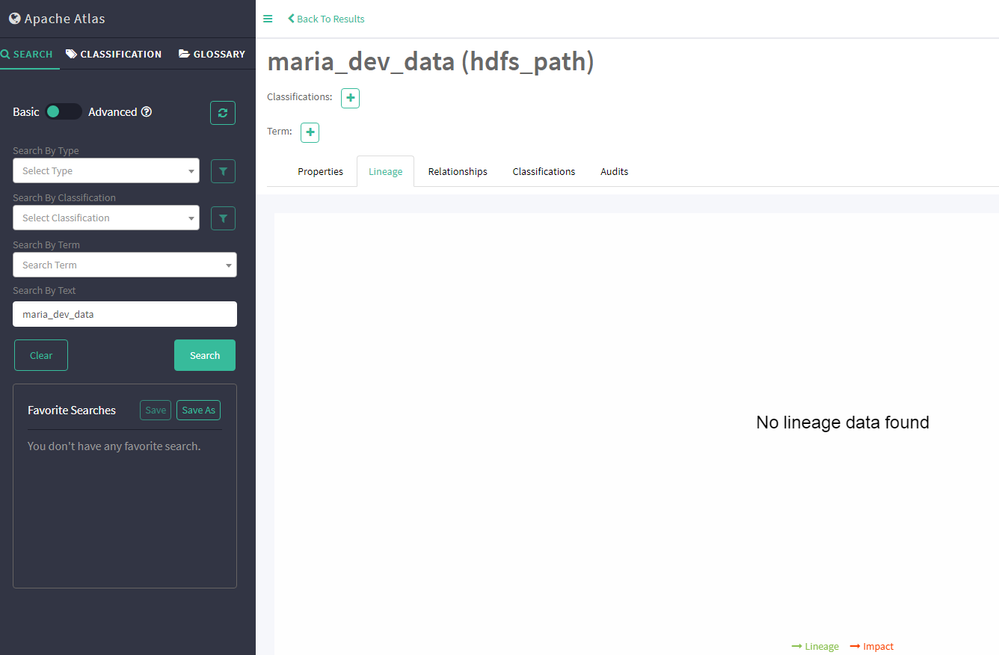Open the Select Classification dropdown
This screenshot has height=655, width=999.
pyautogui.click(x=106, y=218)
